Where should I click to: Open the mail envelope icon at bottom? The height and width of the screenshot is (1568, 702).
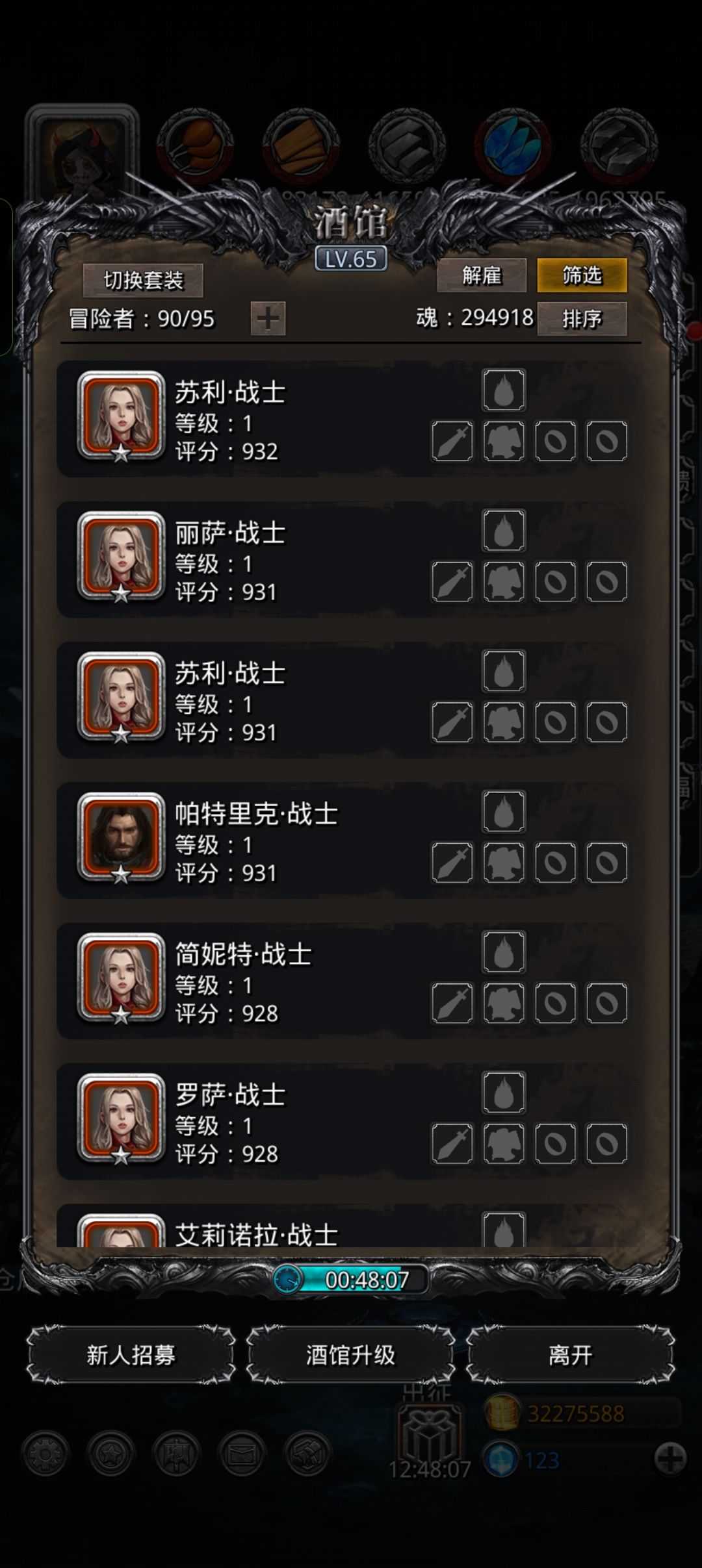pyautogui.click(x=242, y=1454)
